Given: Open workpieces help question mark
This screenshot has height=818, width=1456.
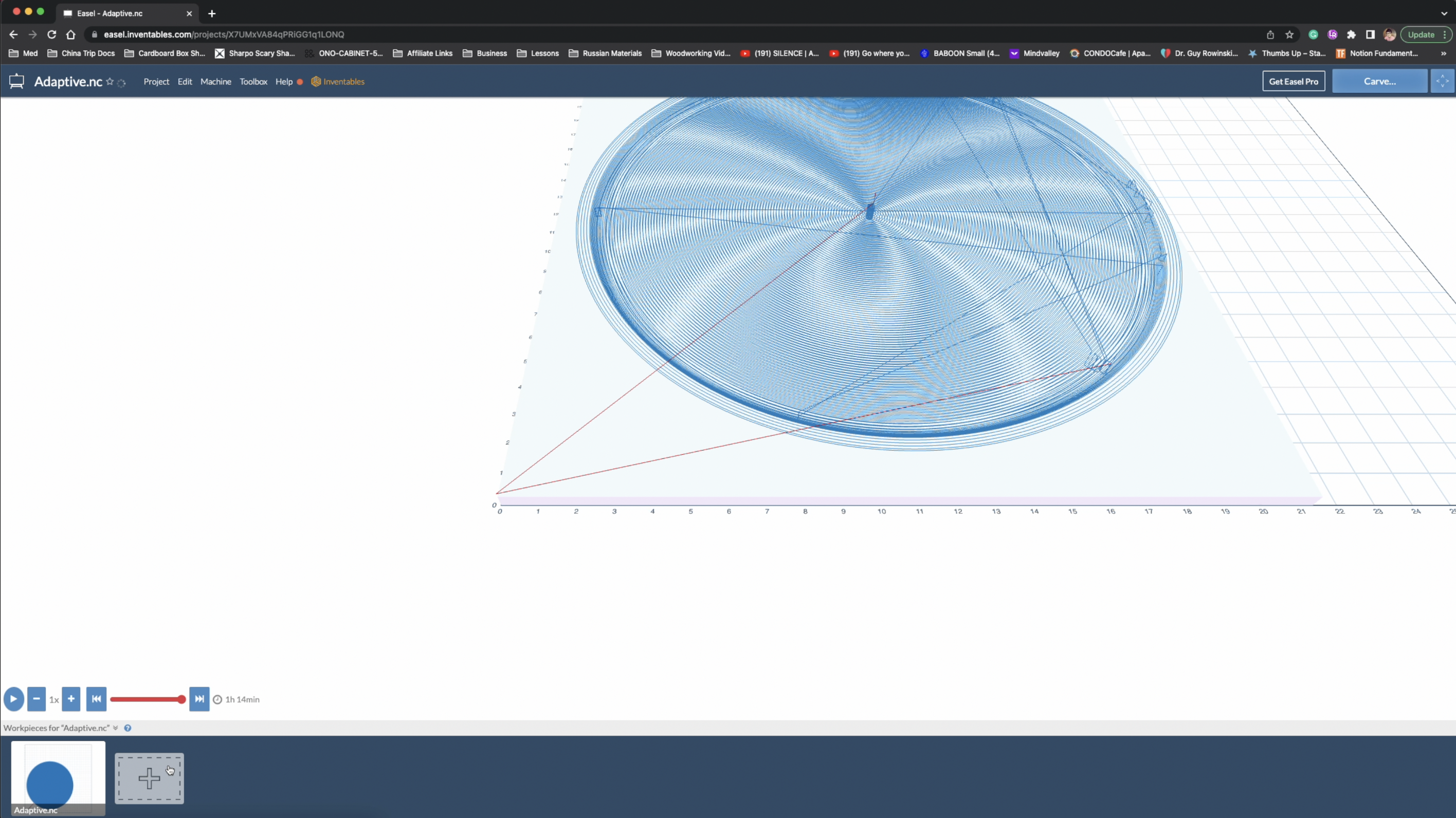Looking at the screenshot, I should click(x=128, y=728).
